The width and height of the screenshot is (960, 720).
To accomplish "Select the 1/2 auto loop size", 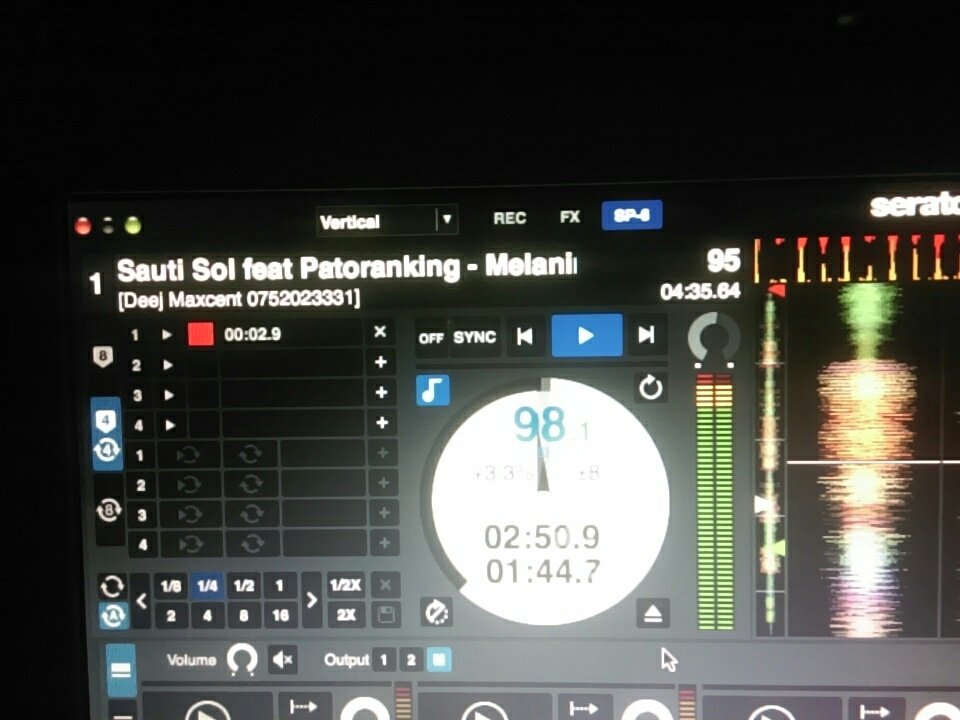I will (244, 586).
